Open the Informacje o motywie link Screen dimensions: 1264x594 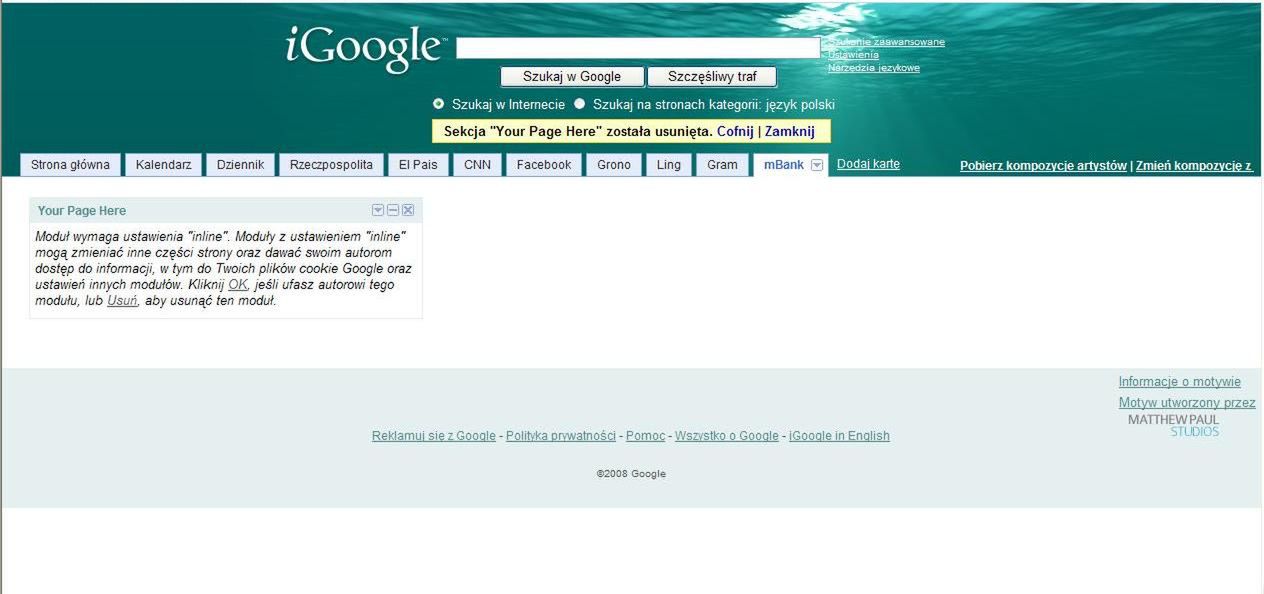point(1180,382)
